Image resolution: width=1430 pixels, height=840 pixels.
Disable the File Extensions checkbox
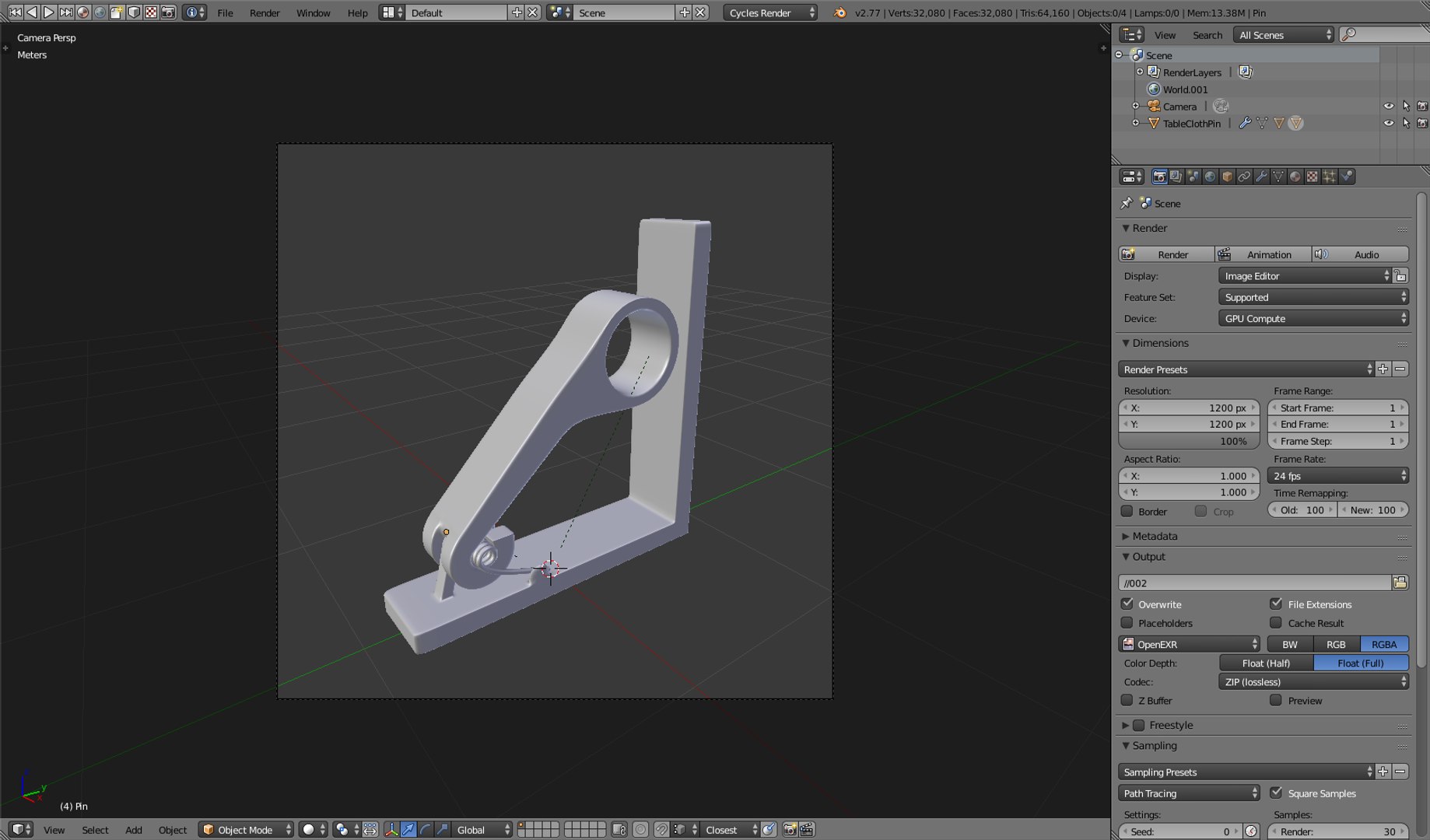tap(1276, 604)
